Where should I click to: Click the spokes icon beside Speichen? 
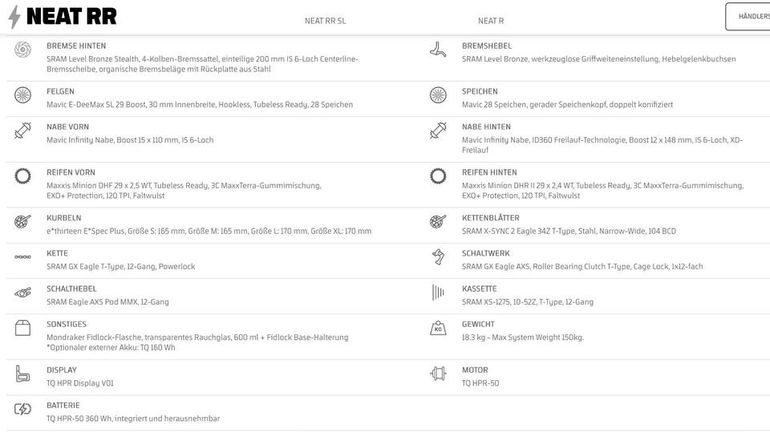coord(438,95)
